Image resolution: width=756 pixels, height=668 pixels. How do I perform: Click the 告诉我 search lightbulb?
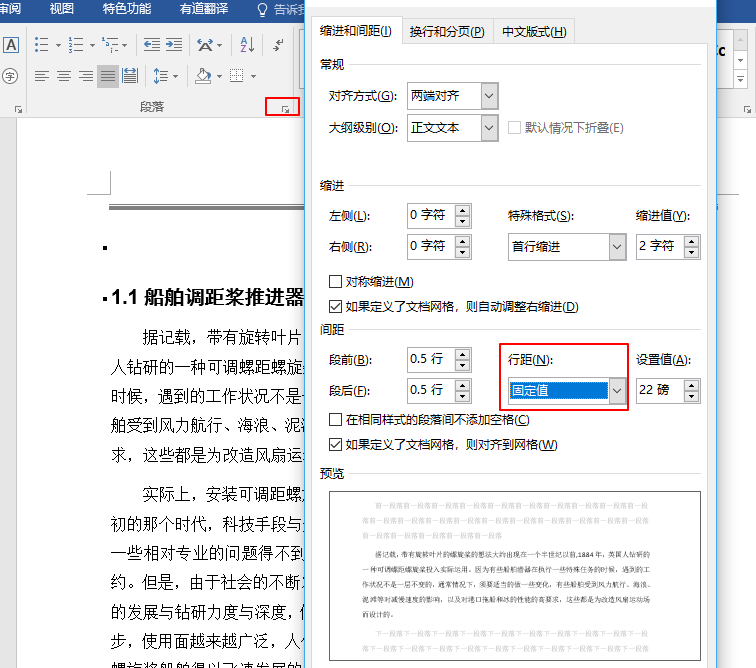pos(263,10)
